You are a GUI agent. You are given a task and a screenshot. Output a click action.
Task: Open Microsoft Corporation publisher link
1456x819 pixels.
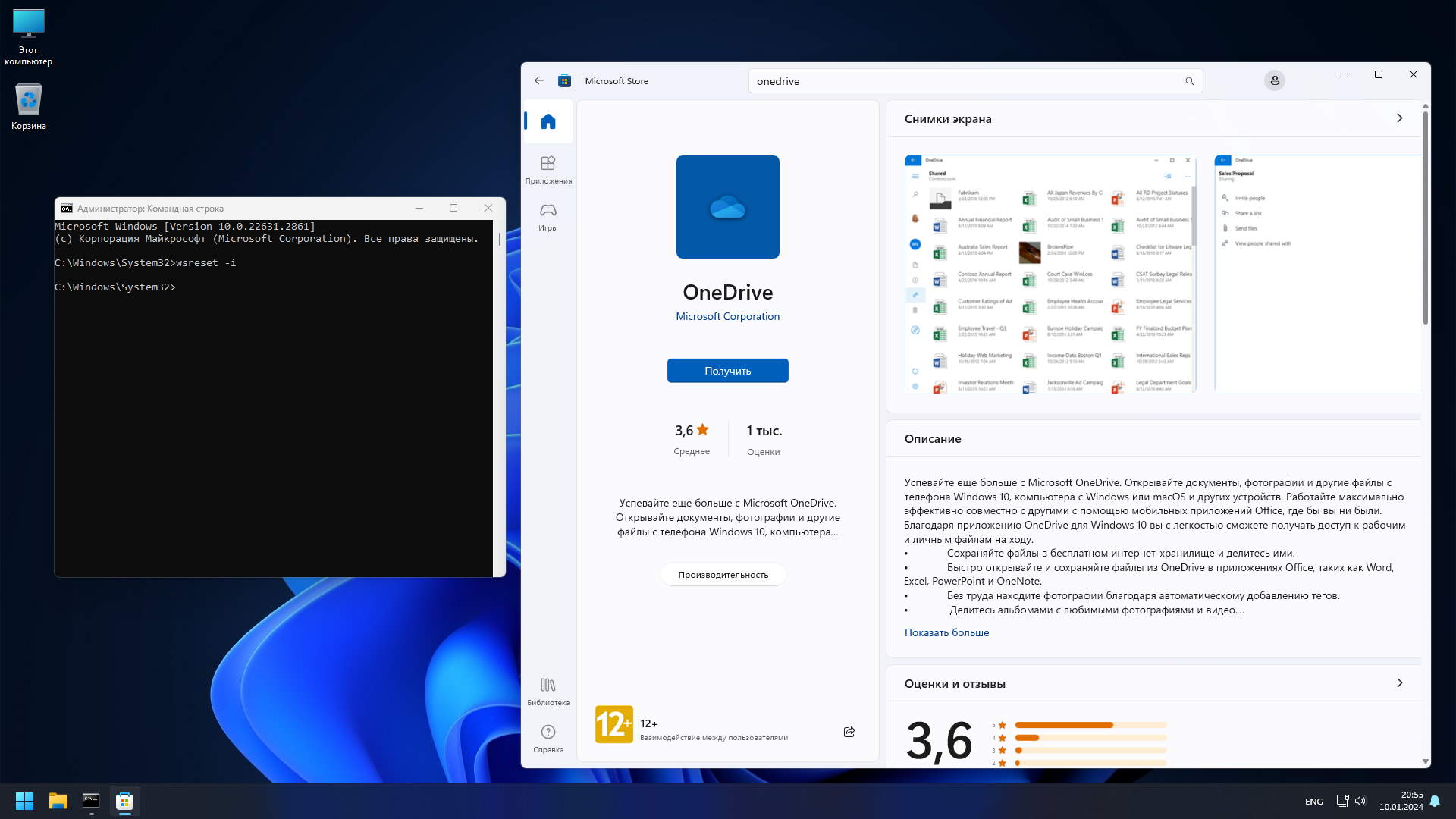[726, 316]
